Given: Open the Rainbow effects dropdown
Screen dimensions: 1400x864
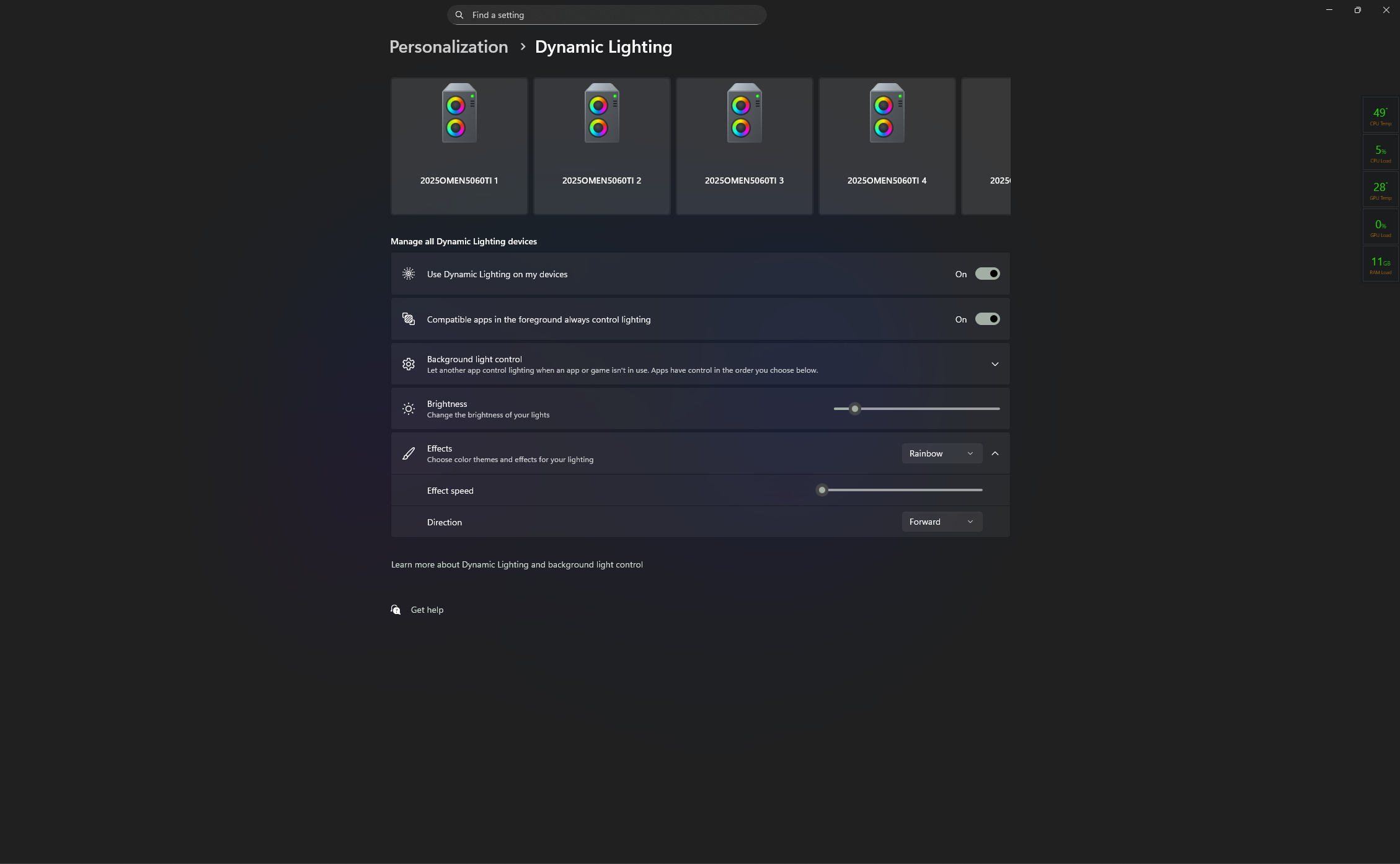Looking at the screenshot, I should (x=941, y=453).
